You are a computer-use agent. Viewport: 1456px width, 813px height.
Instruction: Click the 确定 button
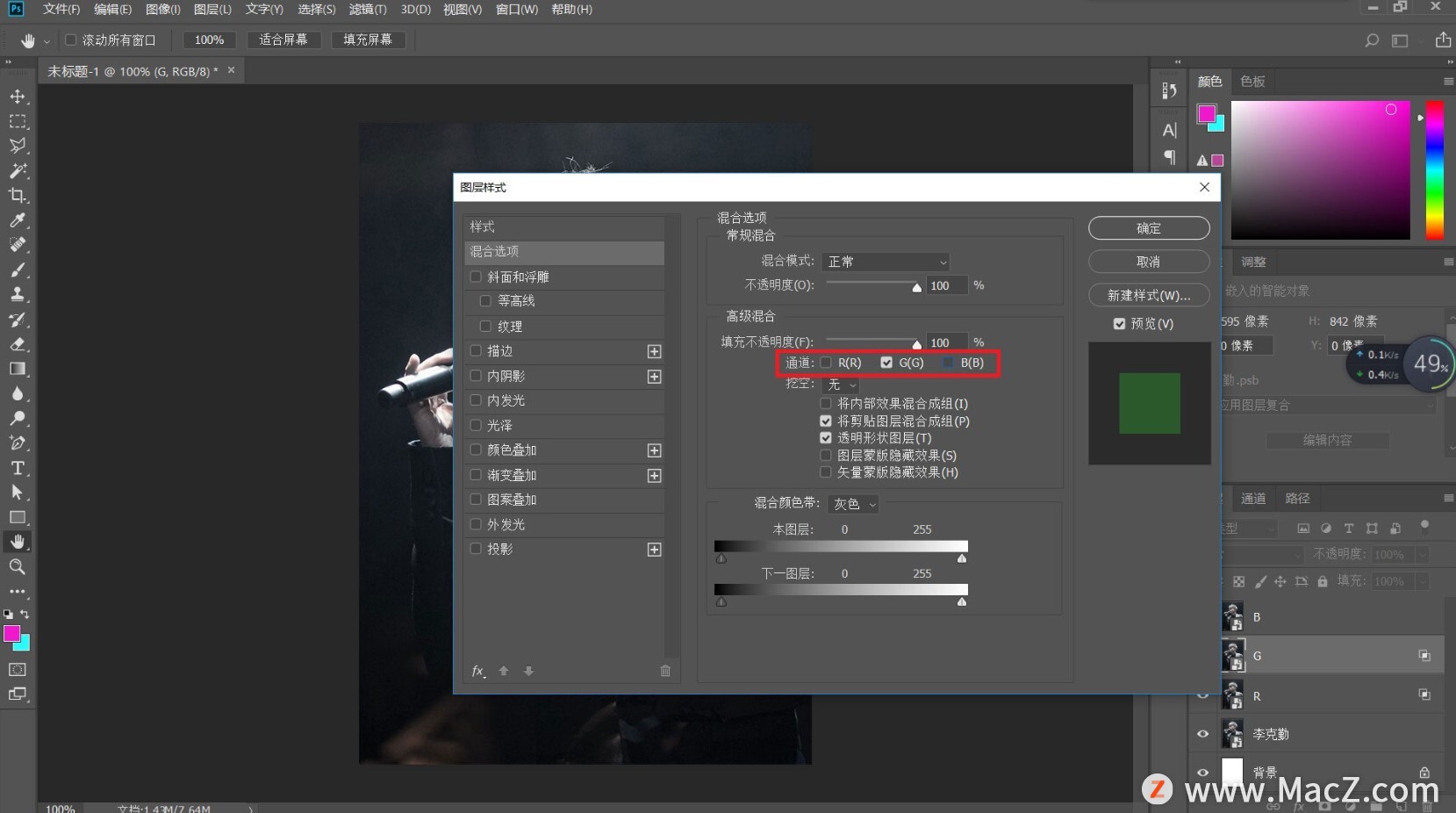pyautogui.click(x=1149, y=228)
